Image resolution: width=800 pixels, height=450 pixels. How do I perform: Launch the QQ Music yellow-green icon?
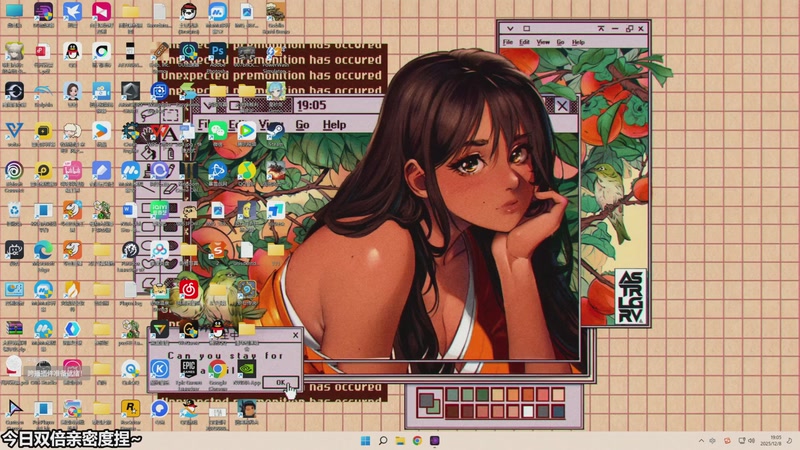point(246,170)
